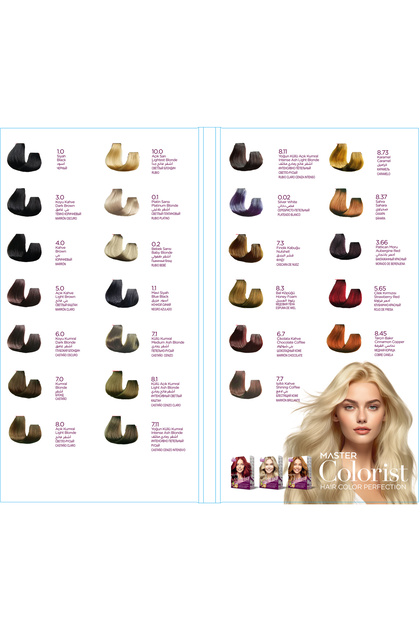420x630 pixels.
Task: Click the 0.2 Baby Blonde hair swatch
Action: (122, 248)
